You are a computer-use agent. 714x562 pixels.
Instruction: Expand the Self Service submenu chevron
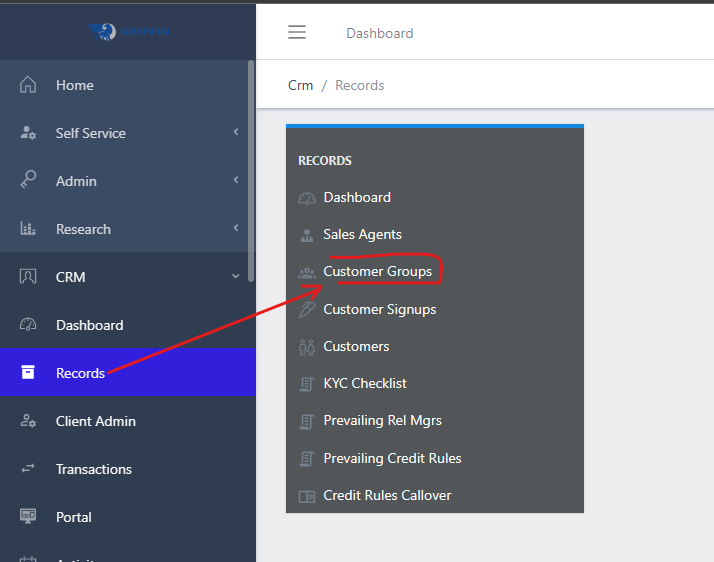pos(236,133)
